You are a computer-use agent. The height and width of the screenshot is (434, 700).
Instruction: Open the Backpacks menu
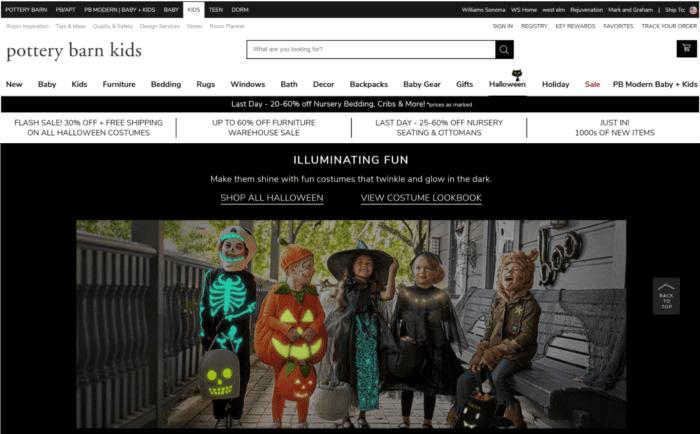tap(369, 84)
